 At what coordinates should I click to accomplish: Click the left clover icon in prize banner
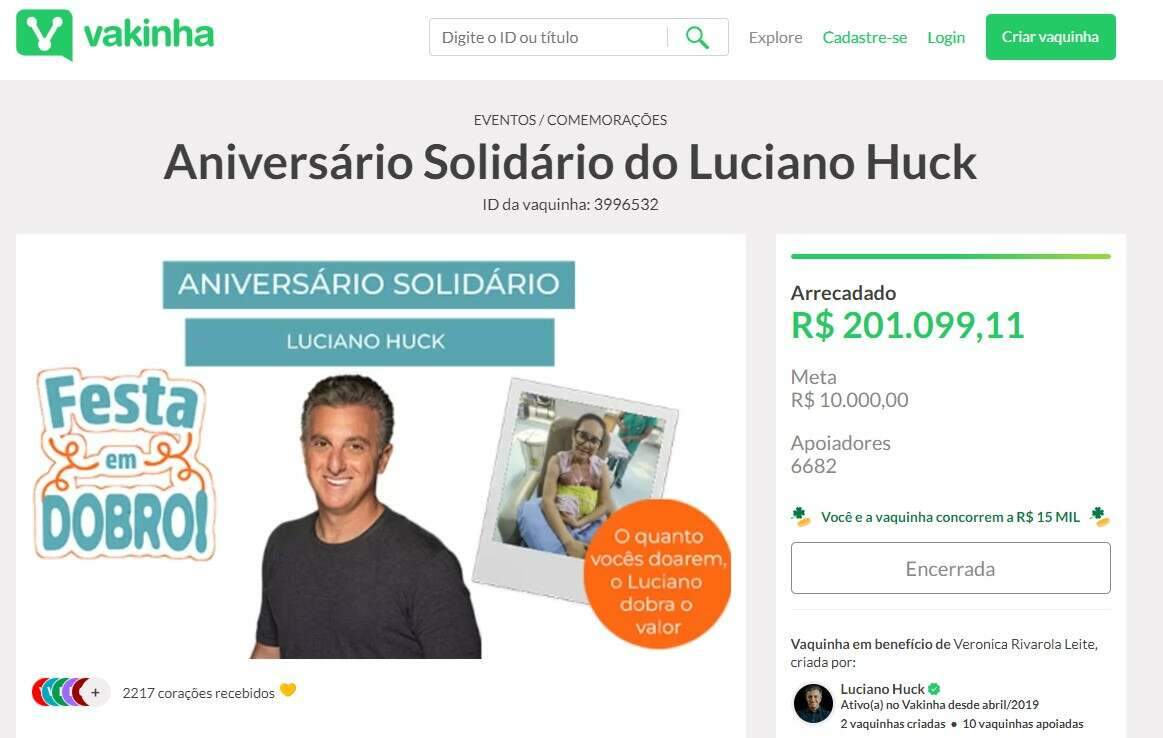pyautogui.click(x=801, y=516)
